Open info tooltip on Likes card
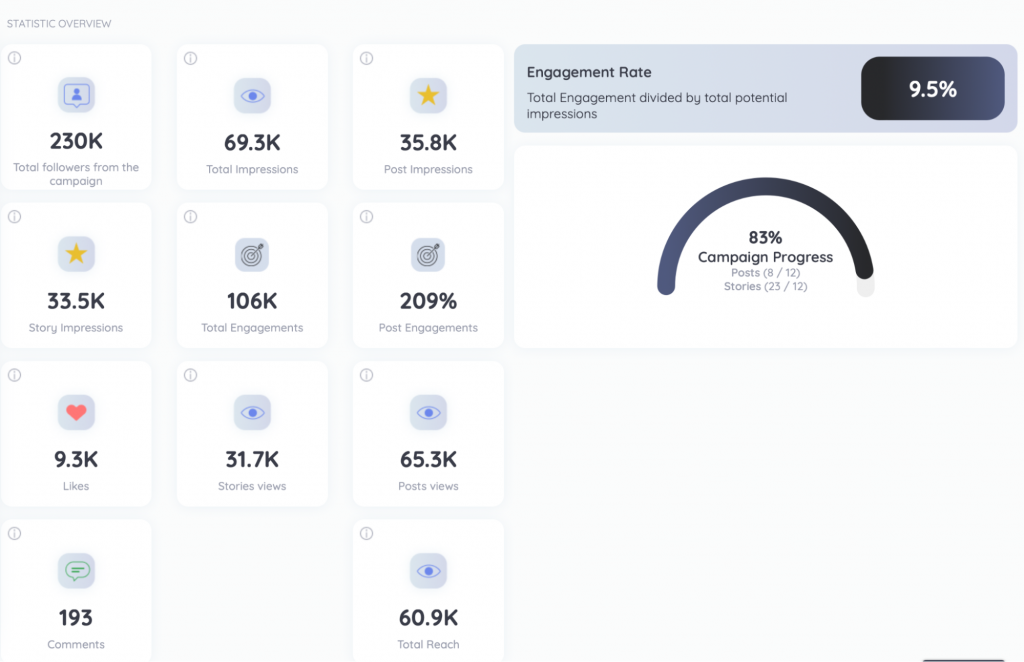This screenshot has height=662, width=1024. click(15, 375)
